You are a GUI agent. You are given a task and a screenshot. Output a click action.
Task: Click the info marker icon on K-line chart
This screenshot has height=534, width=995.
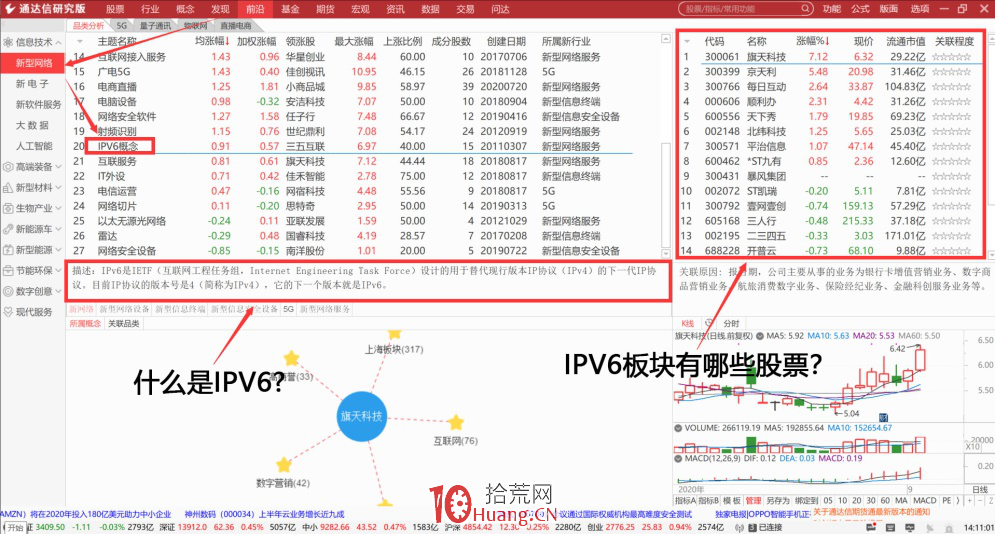(x=883, y=417)
